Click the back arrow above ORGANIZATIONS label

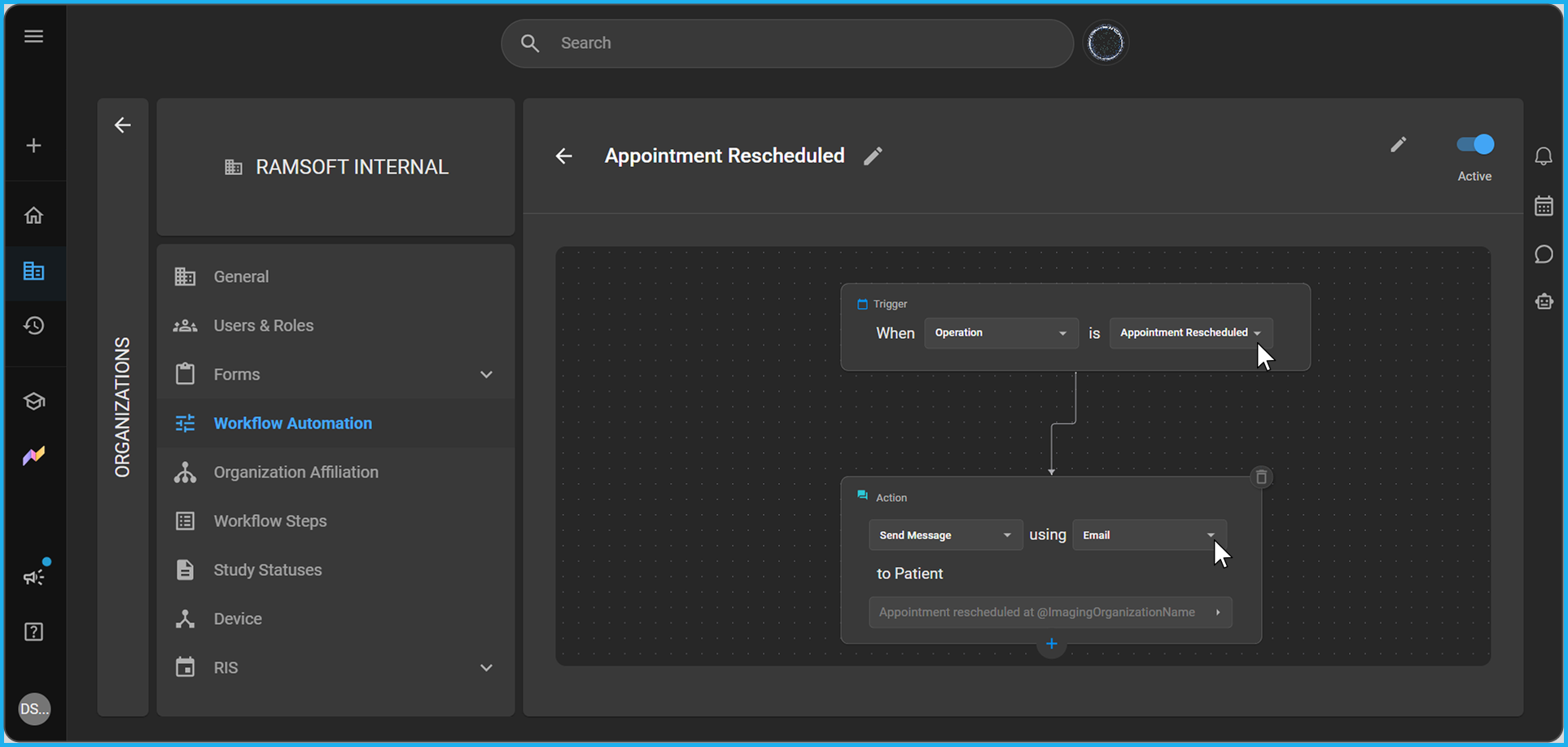tap(122, 125)
